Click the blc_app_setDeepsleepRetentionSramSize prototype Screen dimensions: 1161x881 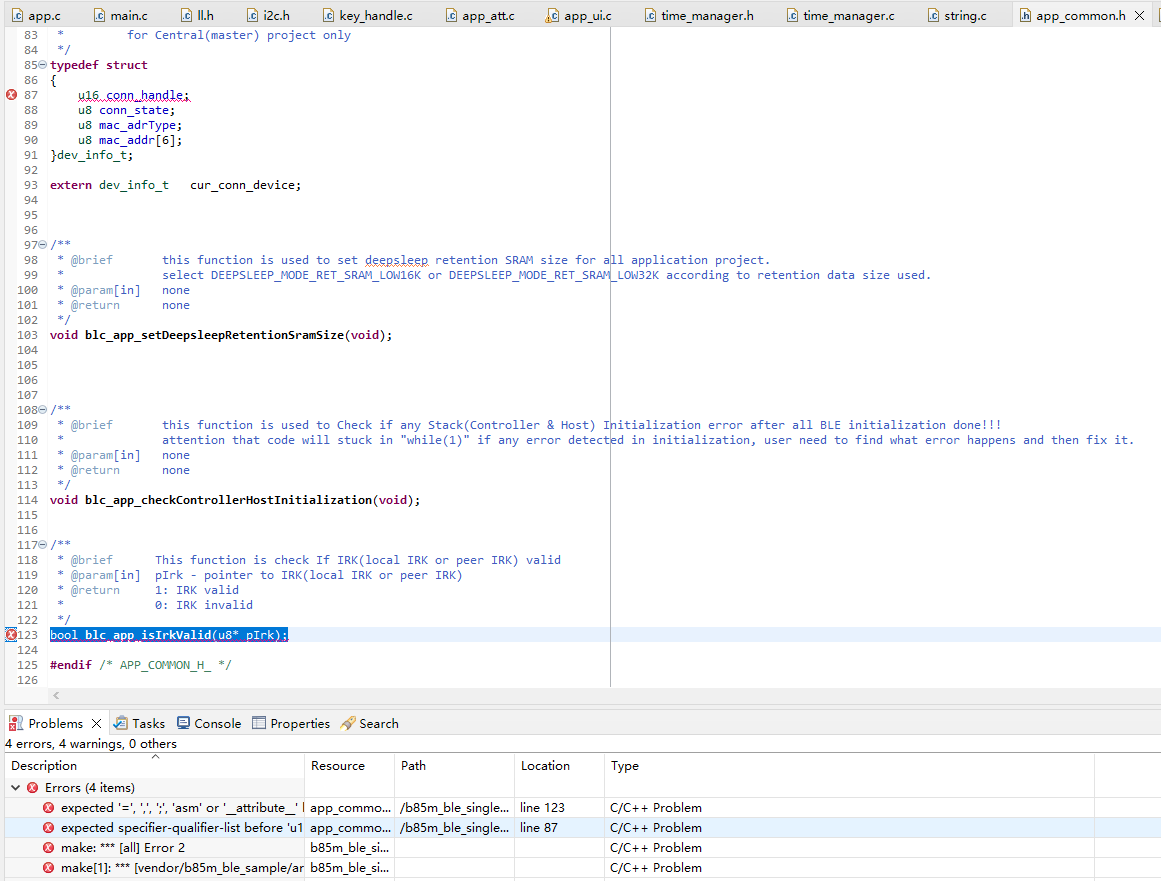pos(221,335)
